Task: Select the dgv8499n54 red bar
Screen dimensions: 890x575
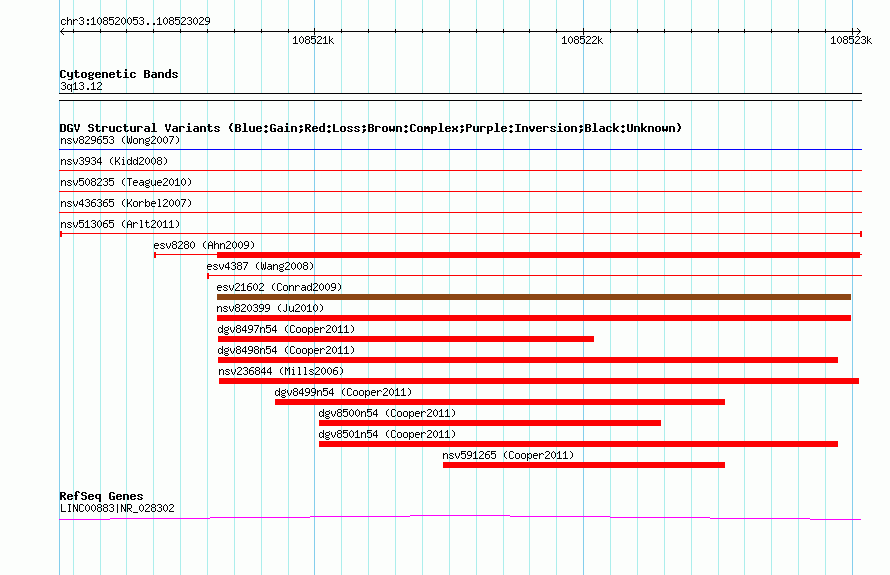Action: coord(500,402)
